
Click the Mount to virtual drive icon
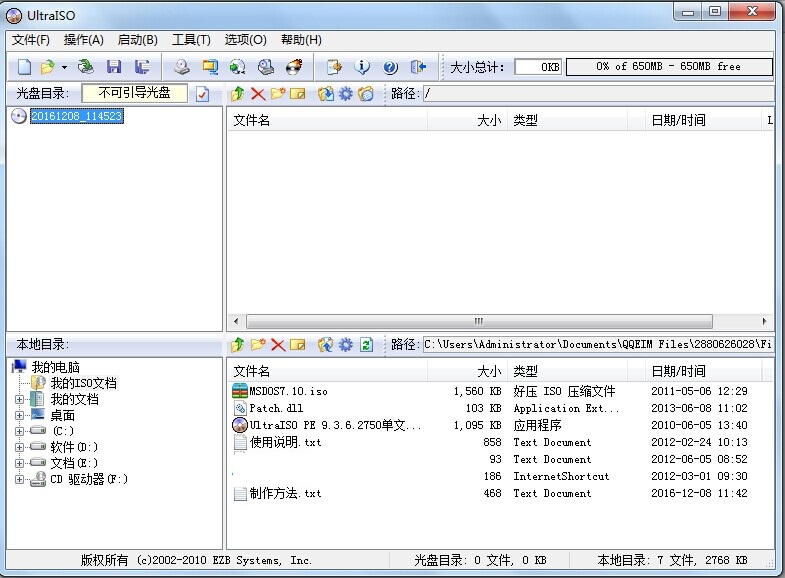(x=266, y=67)
